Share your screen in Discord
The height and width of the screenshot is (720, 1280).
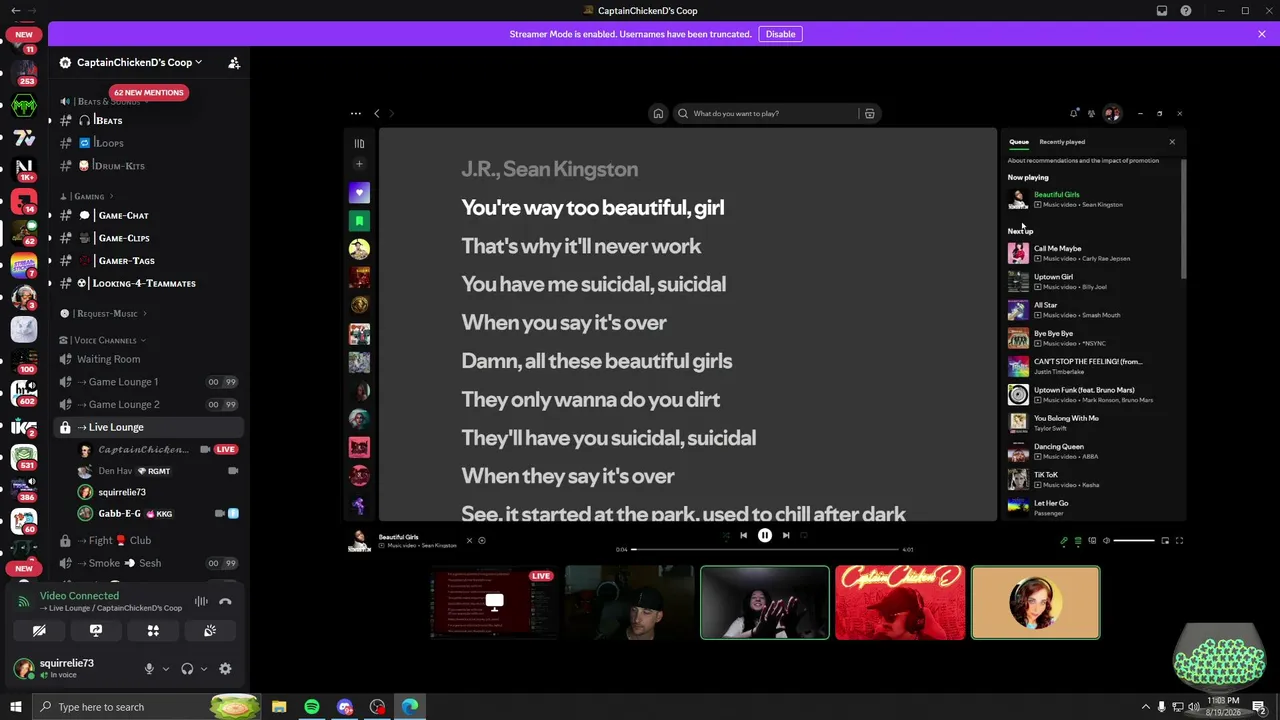pos(96,631)
